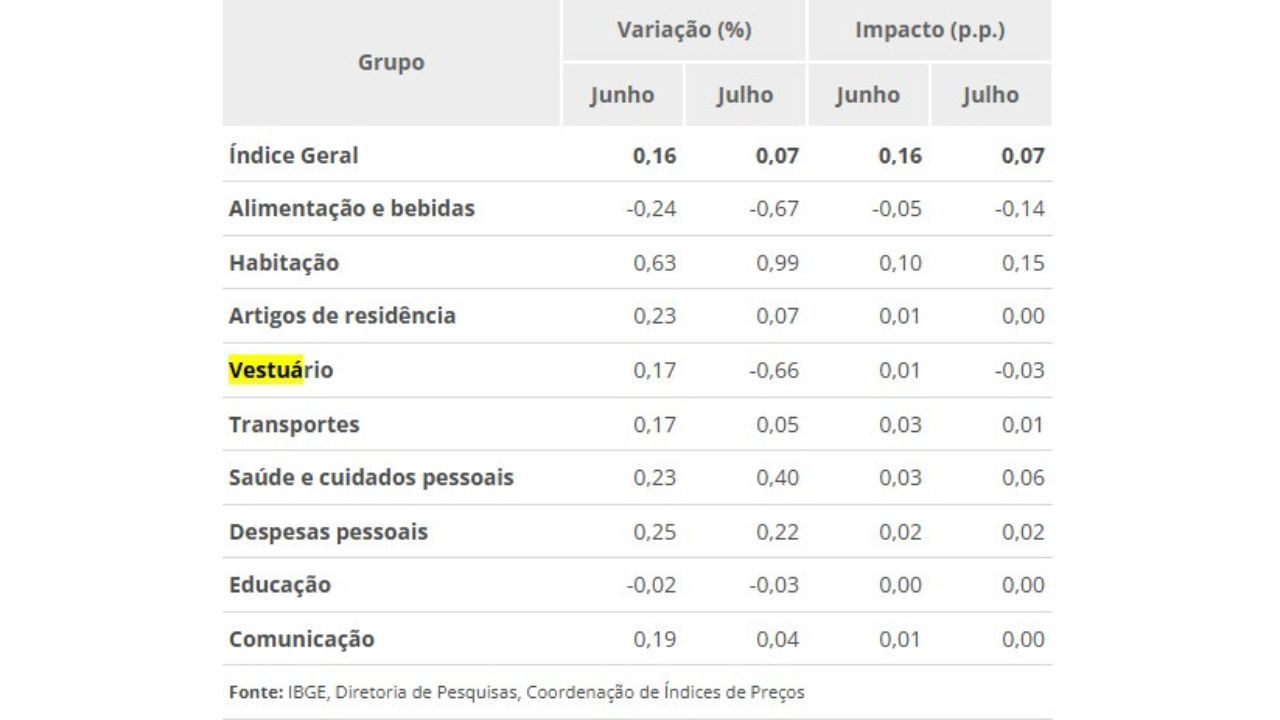Click the Saúde e cuidados pessoais label
This screenshot has width=1280, height=720.
(371, 477)
